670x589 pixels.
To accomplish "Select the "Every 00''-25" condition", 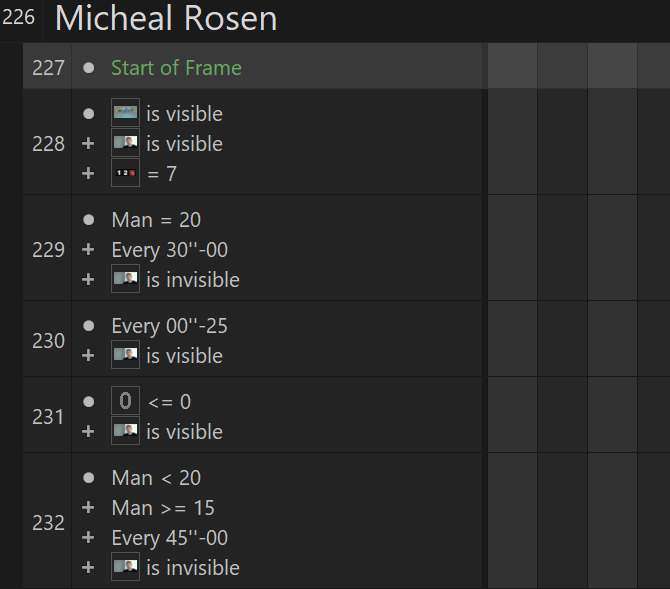I will 170,326.
